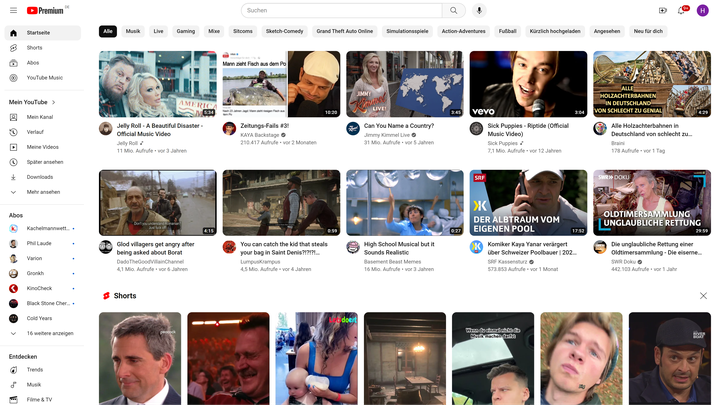Open Cold Years subscription channel

[x=43, y=318]
